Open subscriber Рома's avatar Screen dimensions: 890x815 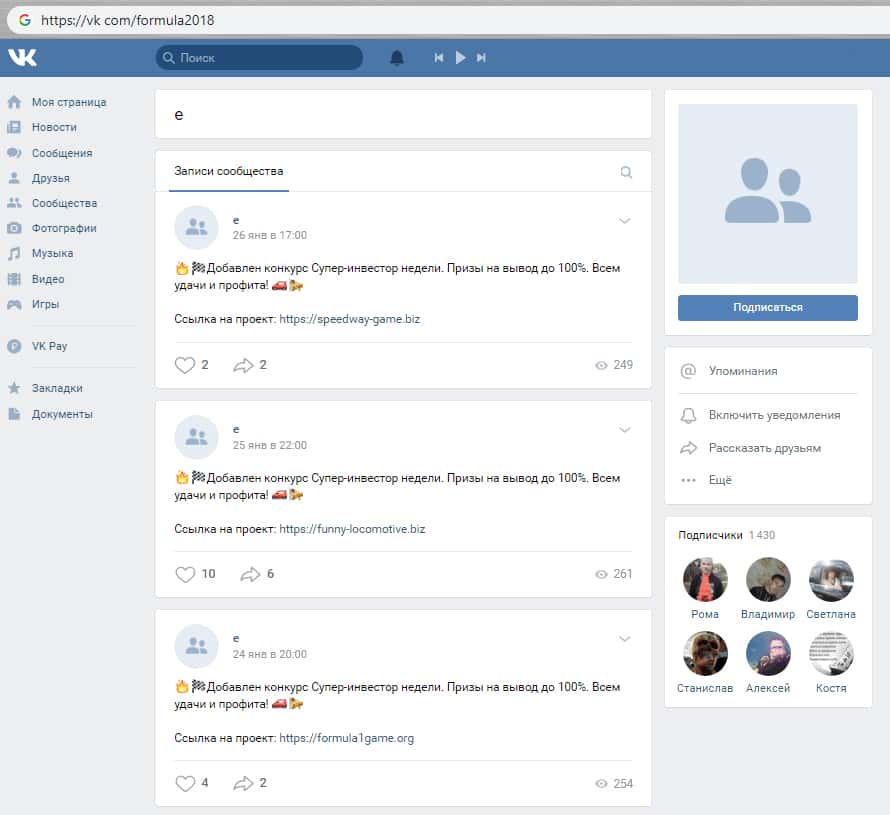click(705, 580)
